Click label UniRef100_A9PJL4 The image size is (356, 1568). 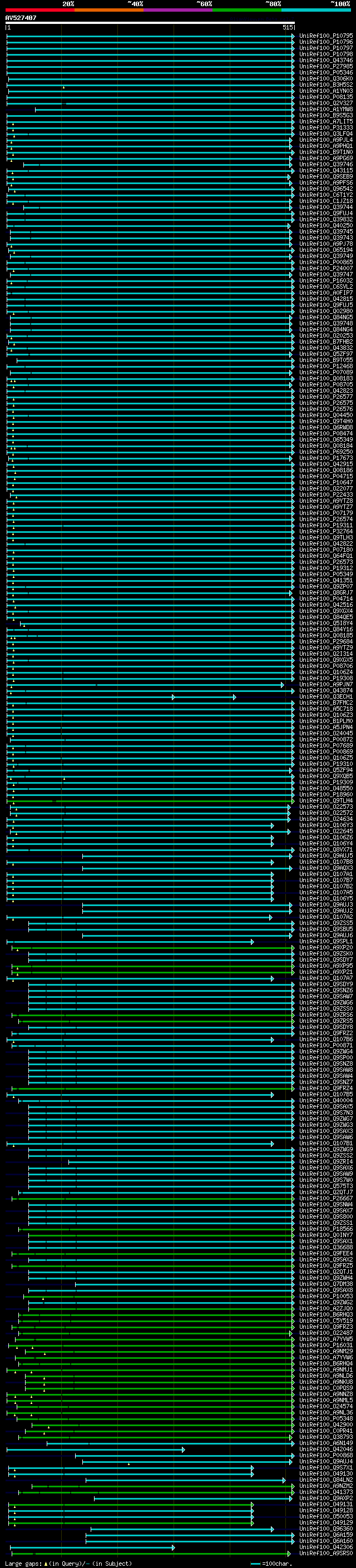[x=326, y=140]
